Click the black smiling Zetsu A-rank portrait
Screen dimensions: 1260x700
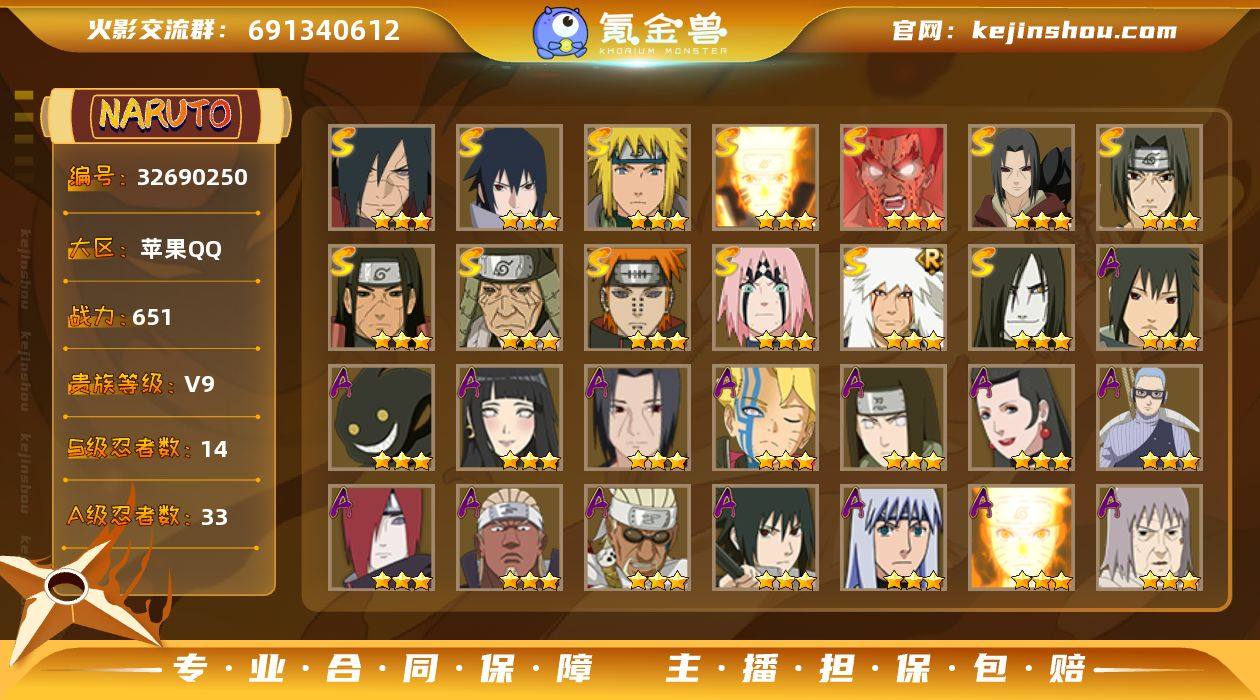point(381,418)
